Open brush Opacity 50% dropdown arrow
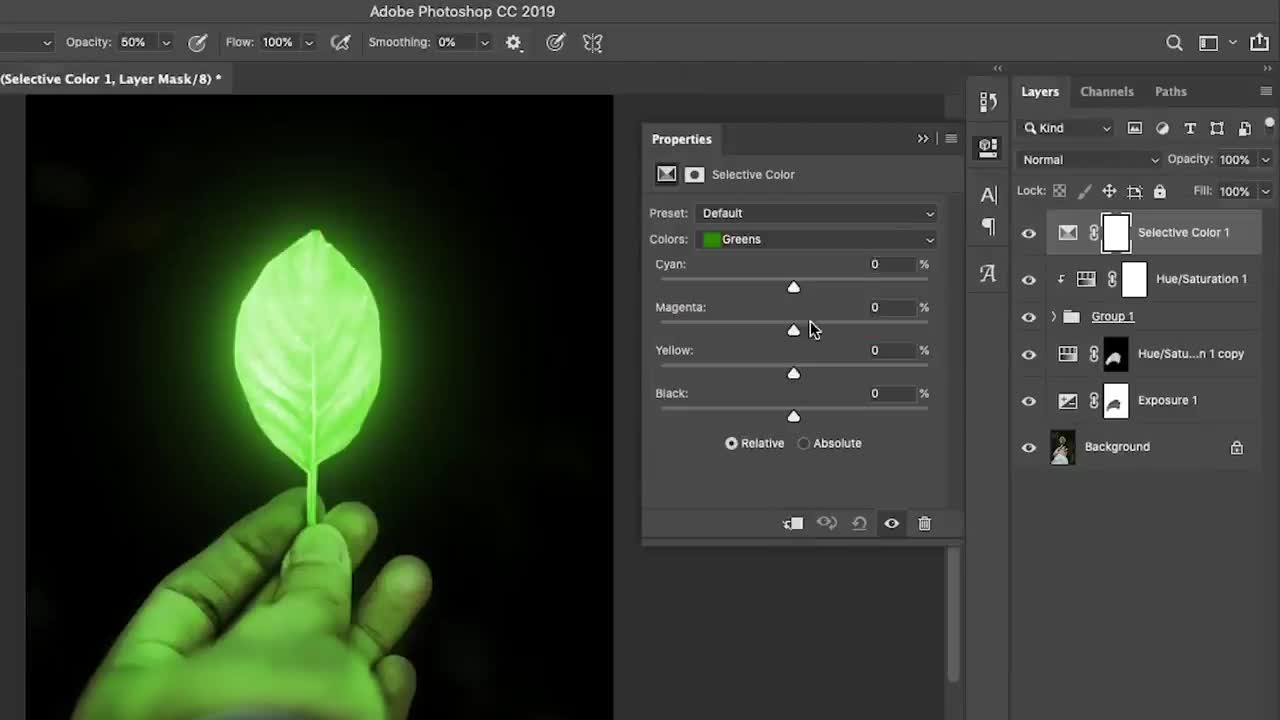This screenshot has height=720, width=1280. pos(166,42)
